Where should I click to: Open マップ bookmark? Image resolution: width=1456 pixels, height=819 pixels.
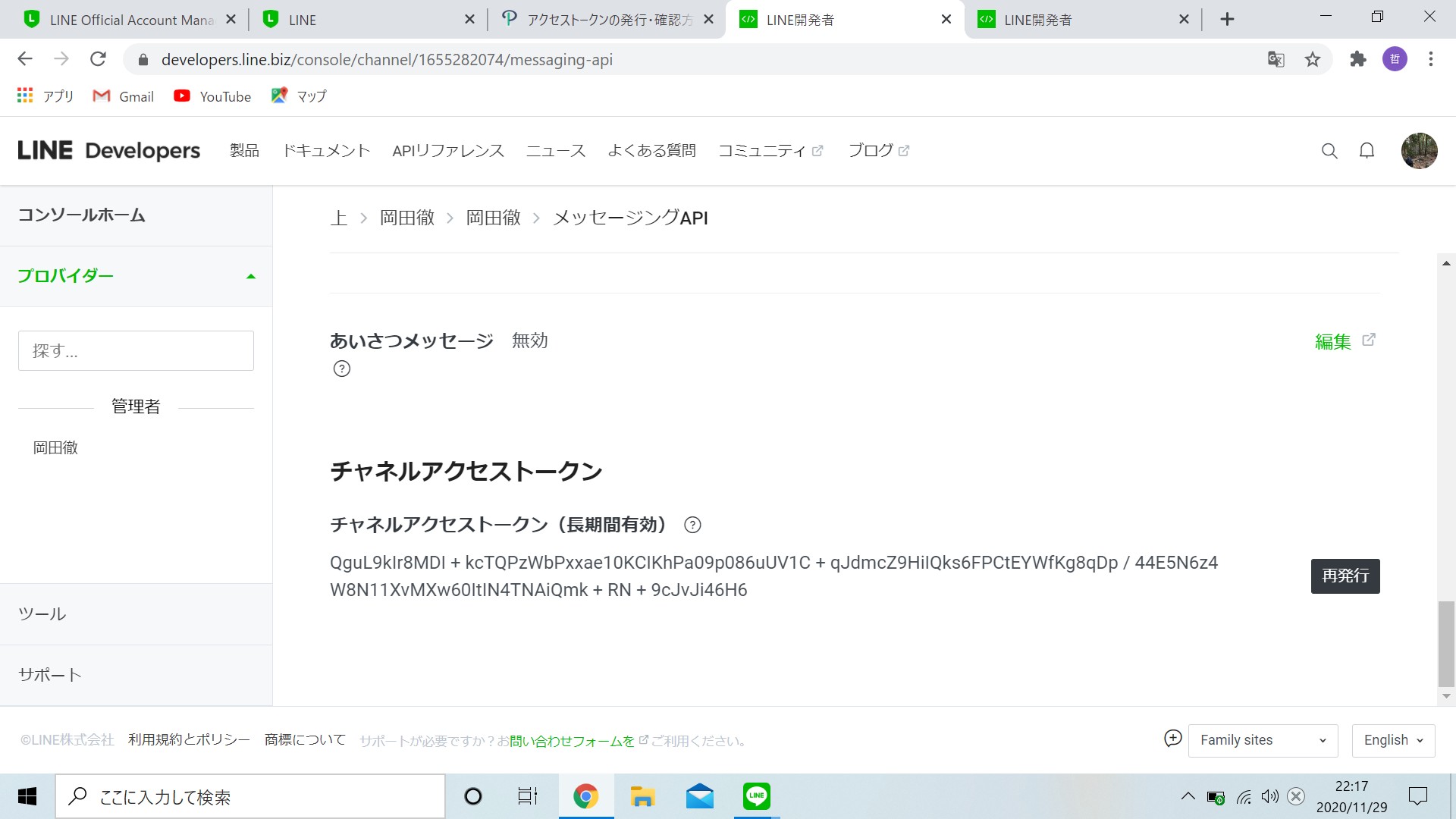coord(299,96)
